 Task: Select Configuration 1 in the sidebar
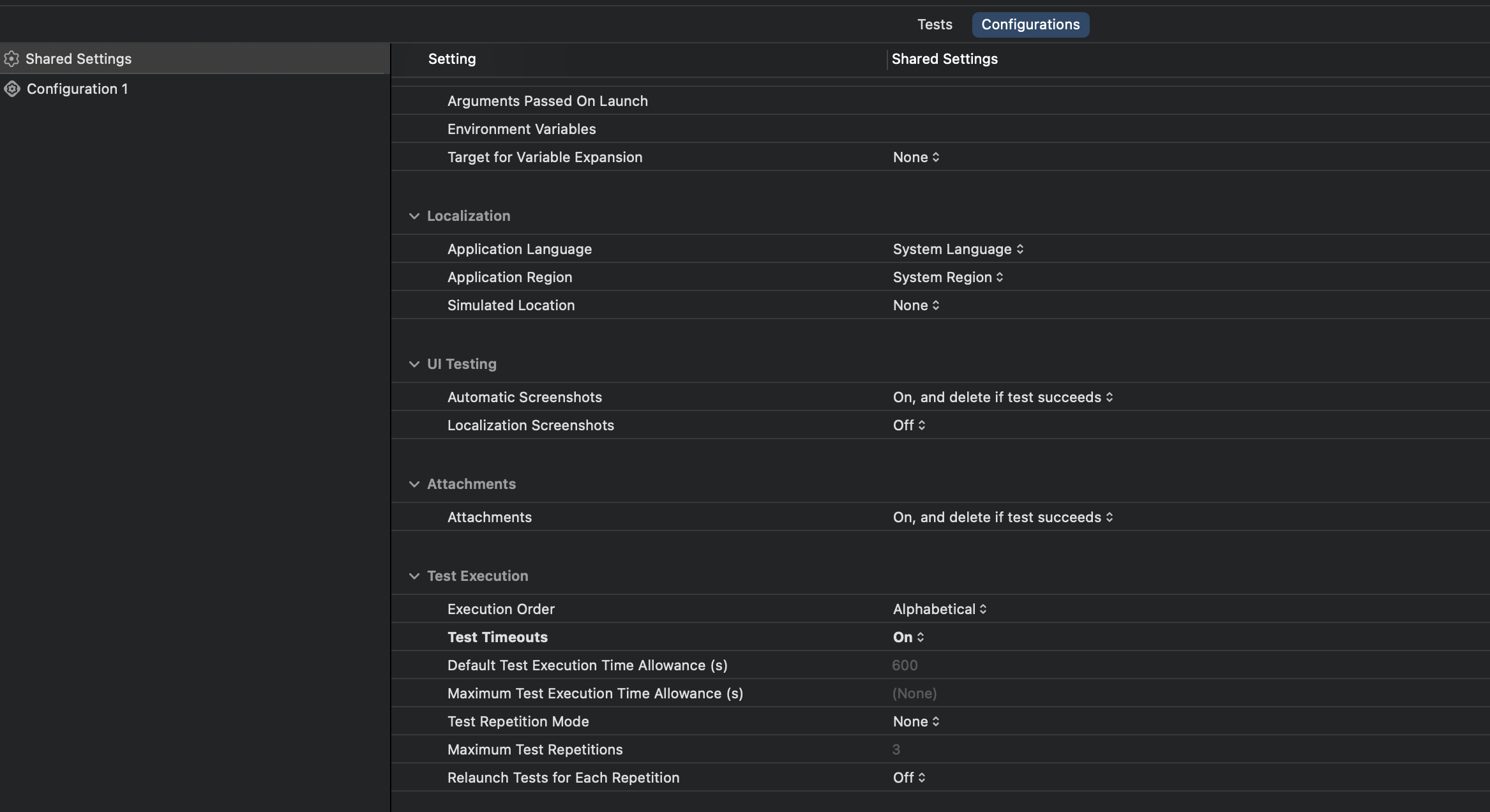(x=77, y=89)
